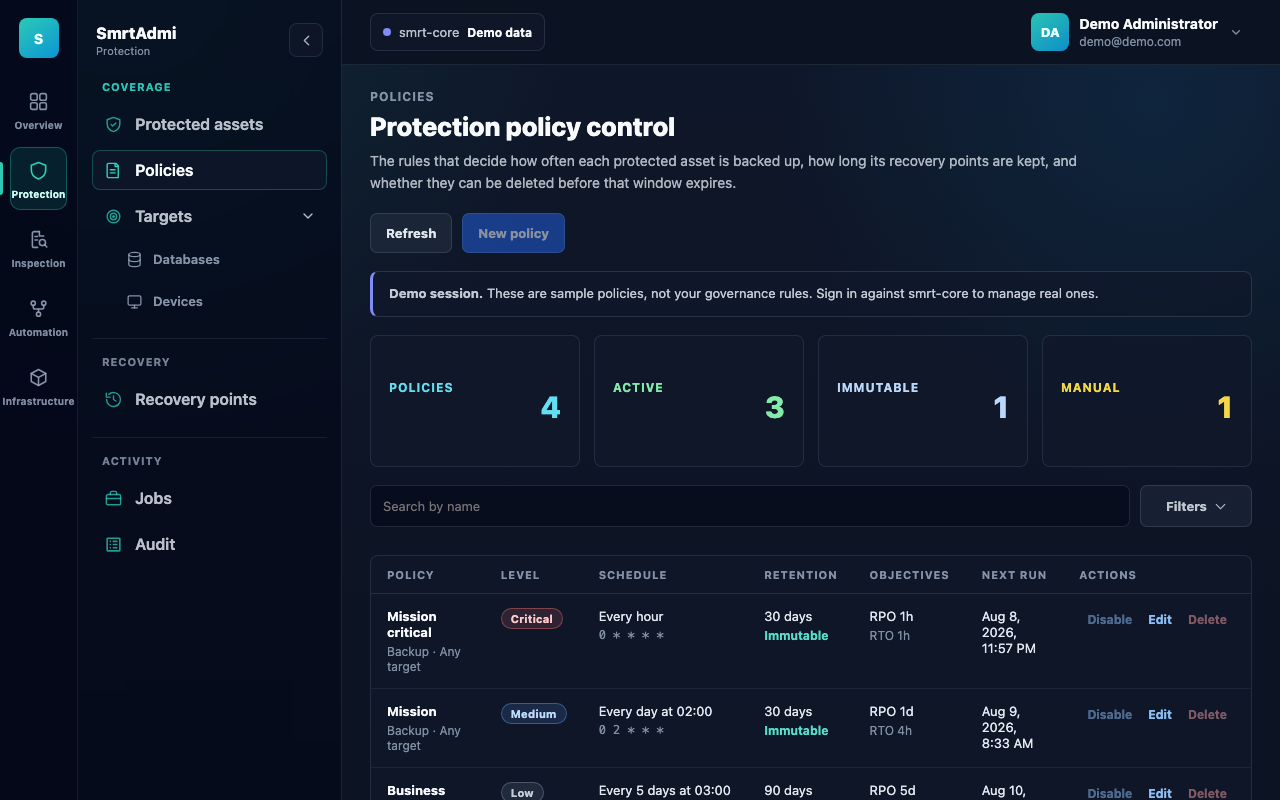Collapse the sidebar with the chevron button
This screenshot has width=1280, height=800.
pyautogui.click(x=306, y=40)
